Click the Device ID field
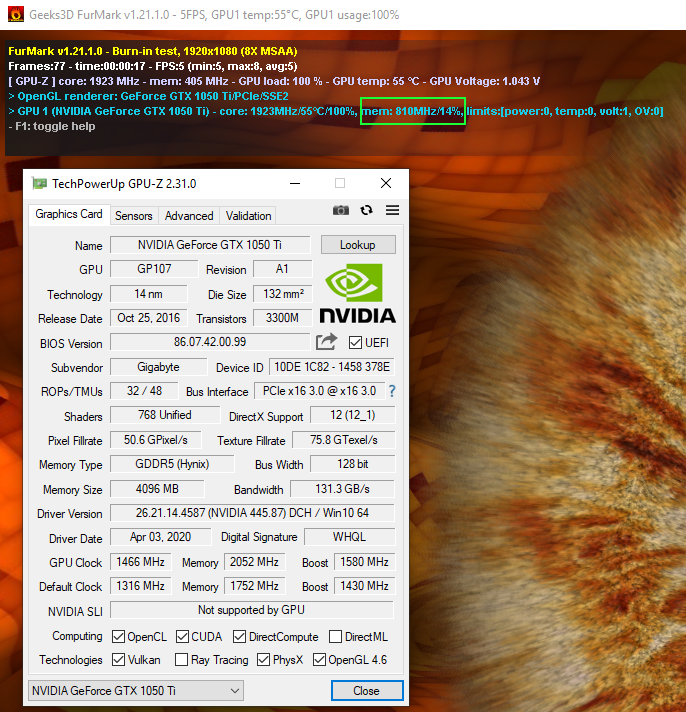The width and height of the screenshot is (686, 712). coord(332,367)
